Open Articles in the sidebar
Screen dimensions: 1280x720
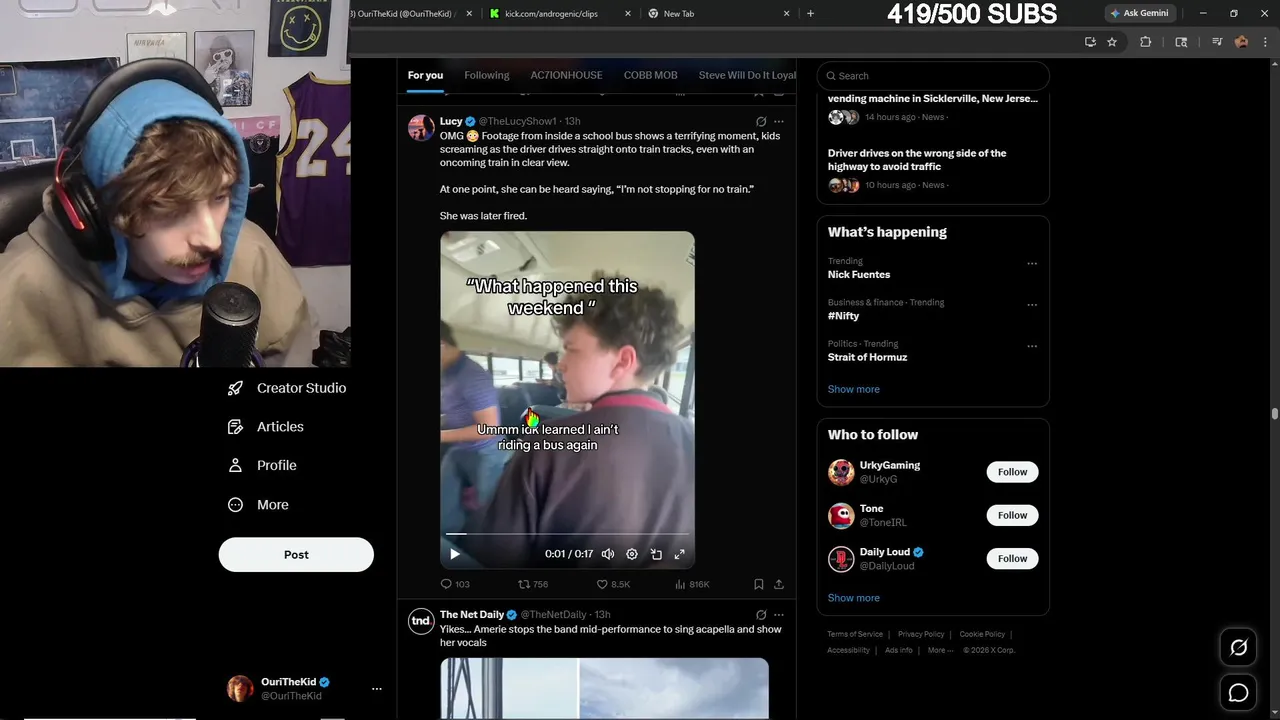(x=266, y=427)
